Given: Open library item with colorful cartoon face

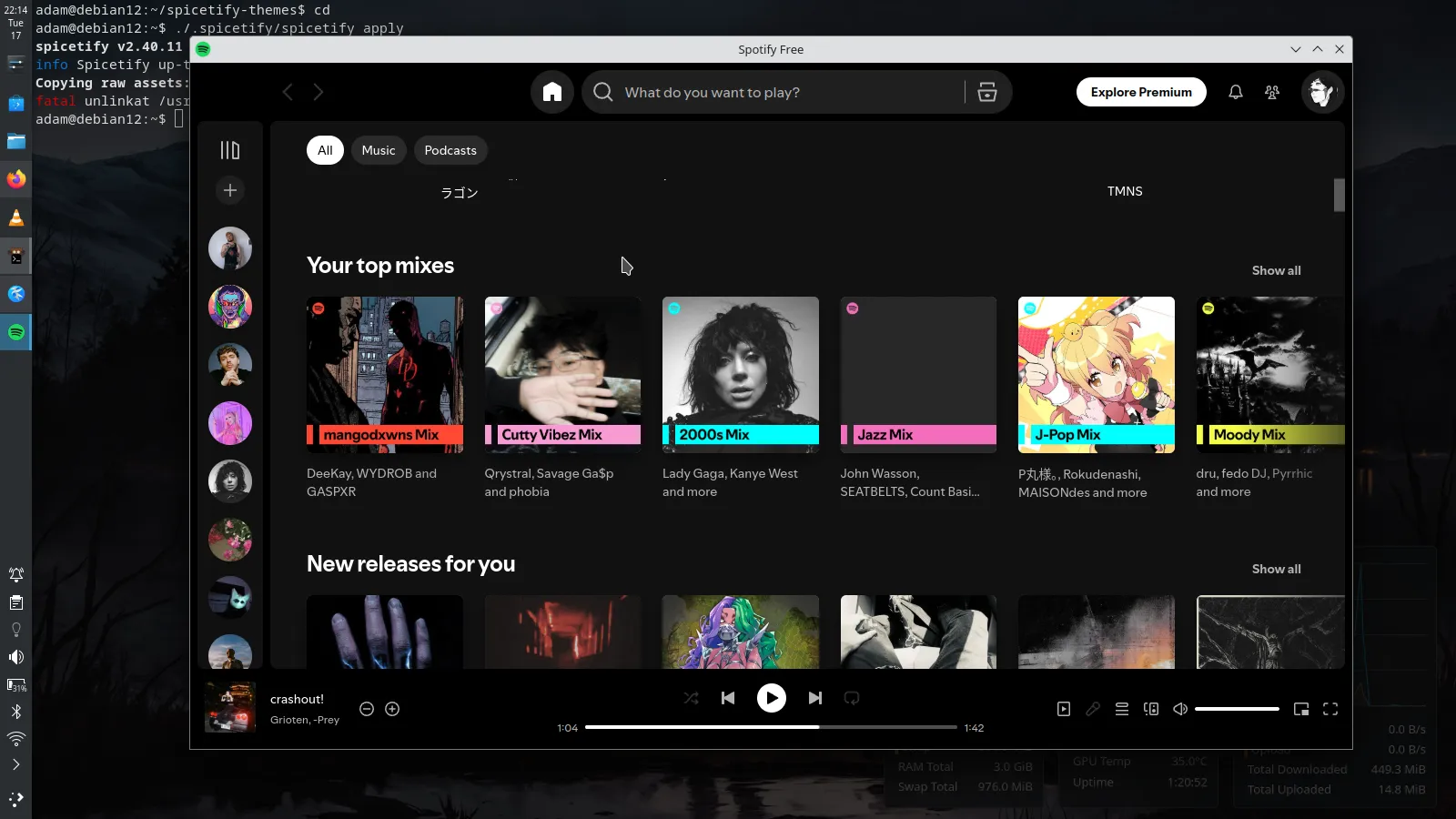Looking at the screenshot, I should 230,307.
